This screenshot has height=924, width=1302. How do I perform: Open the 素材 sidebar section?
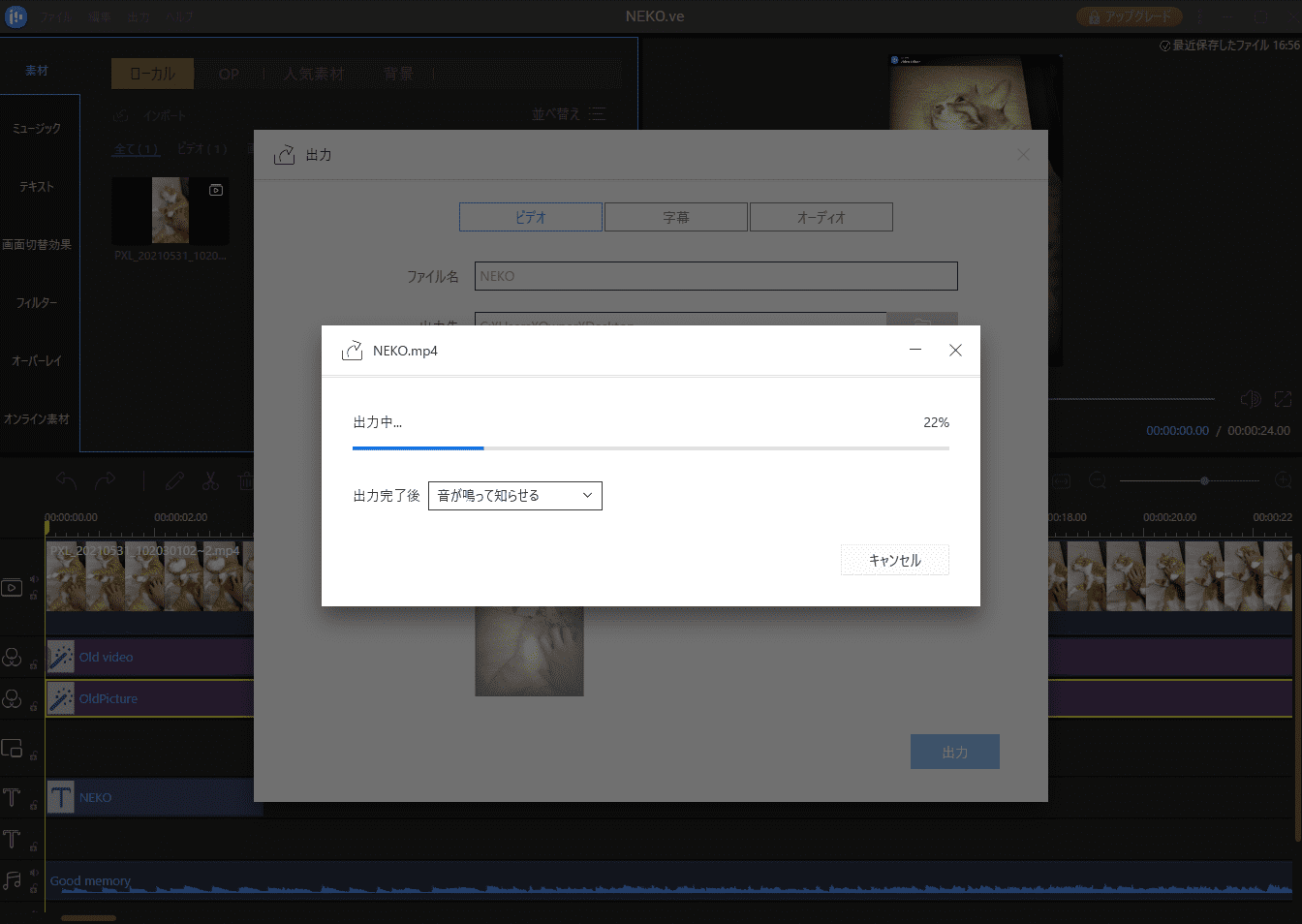[x=37, y=71]
